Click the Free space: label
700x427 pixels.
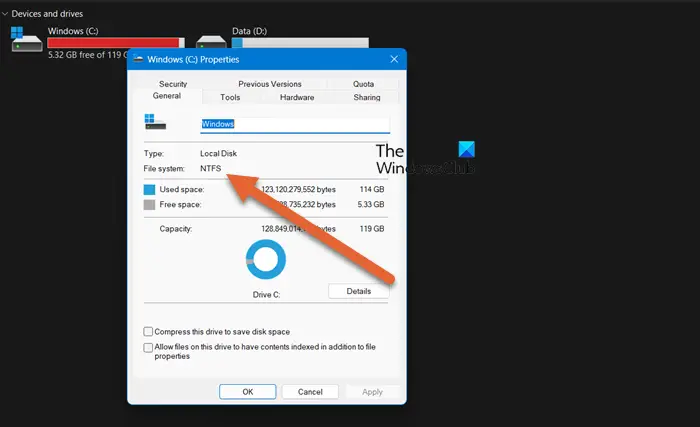pyautogui.click(x=180, y=205)
